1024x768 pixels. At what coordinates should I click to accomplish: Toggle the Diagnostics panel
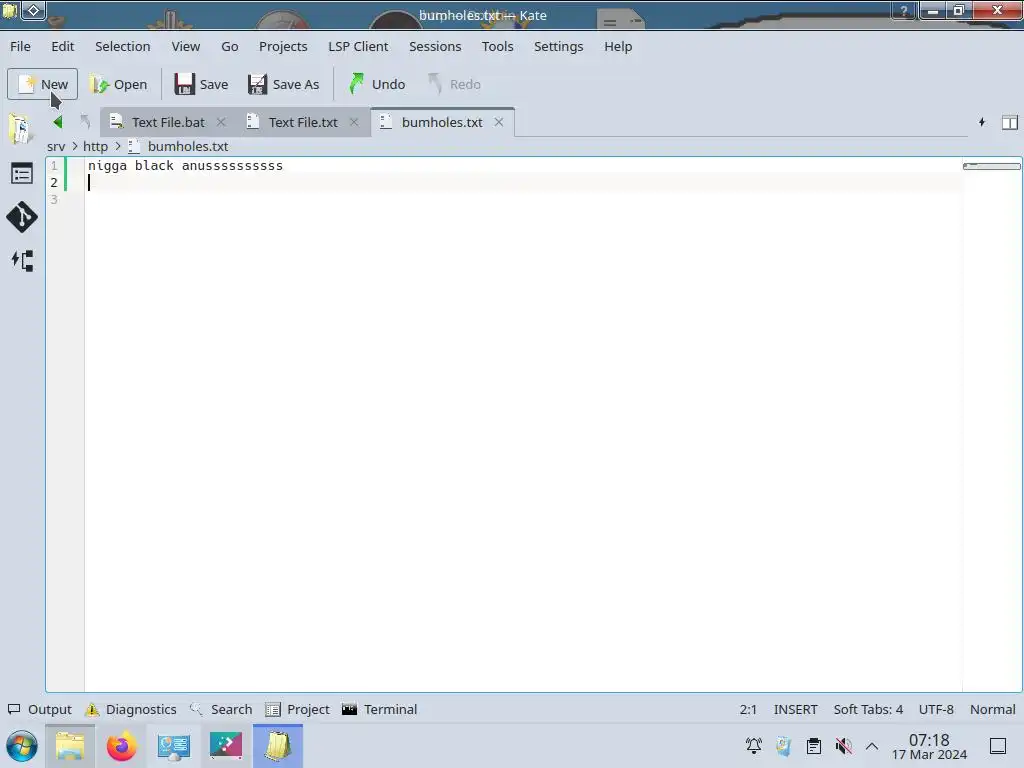click(131, 709)
